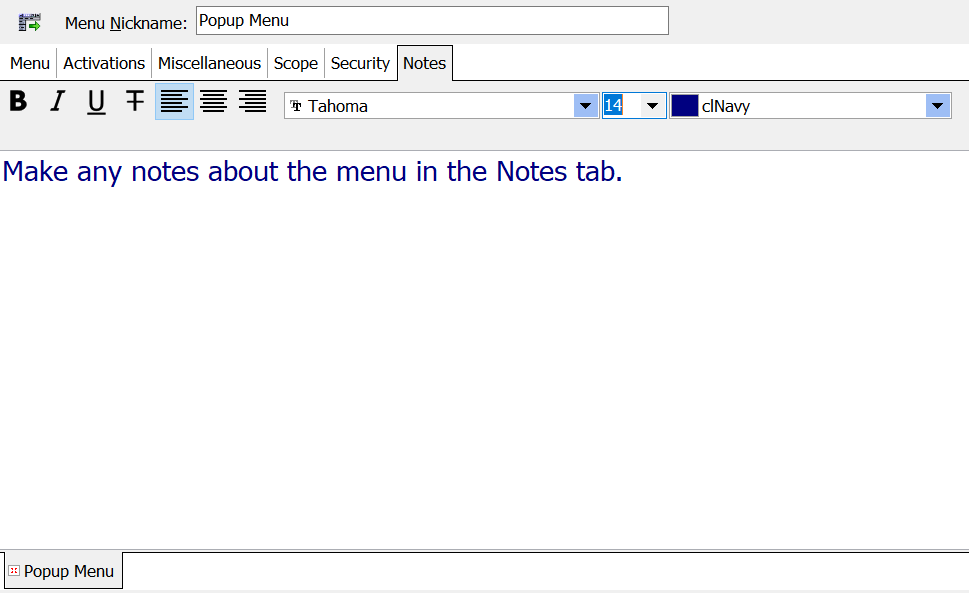Click the Menu Nickname text field

[432, 21]
